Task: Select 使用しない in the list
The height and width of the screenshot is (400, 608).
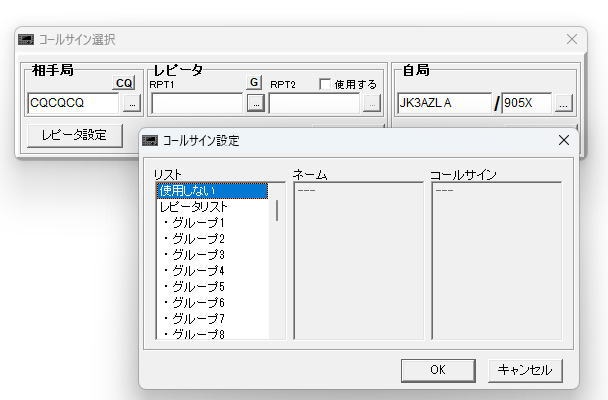Action: pos(211,191)
